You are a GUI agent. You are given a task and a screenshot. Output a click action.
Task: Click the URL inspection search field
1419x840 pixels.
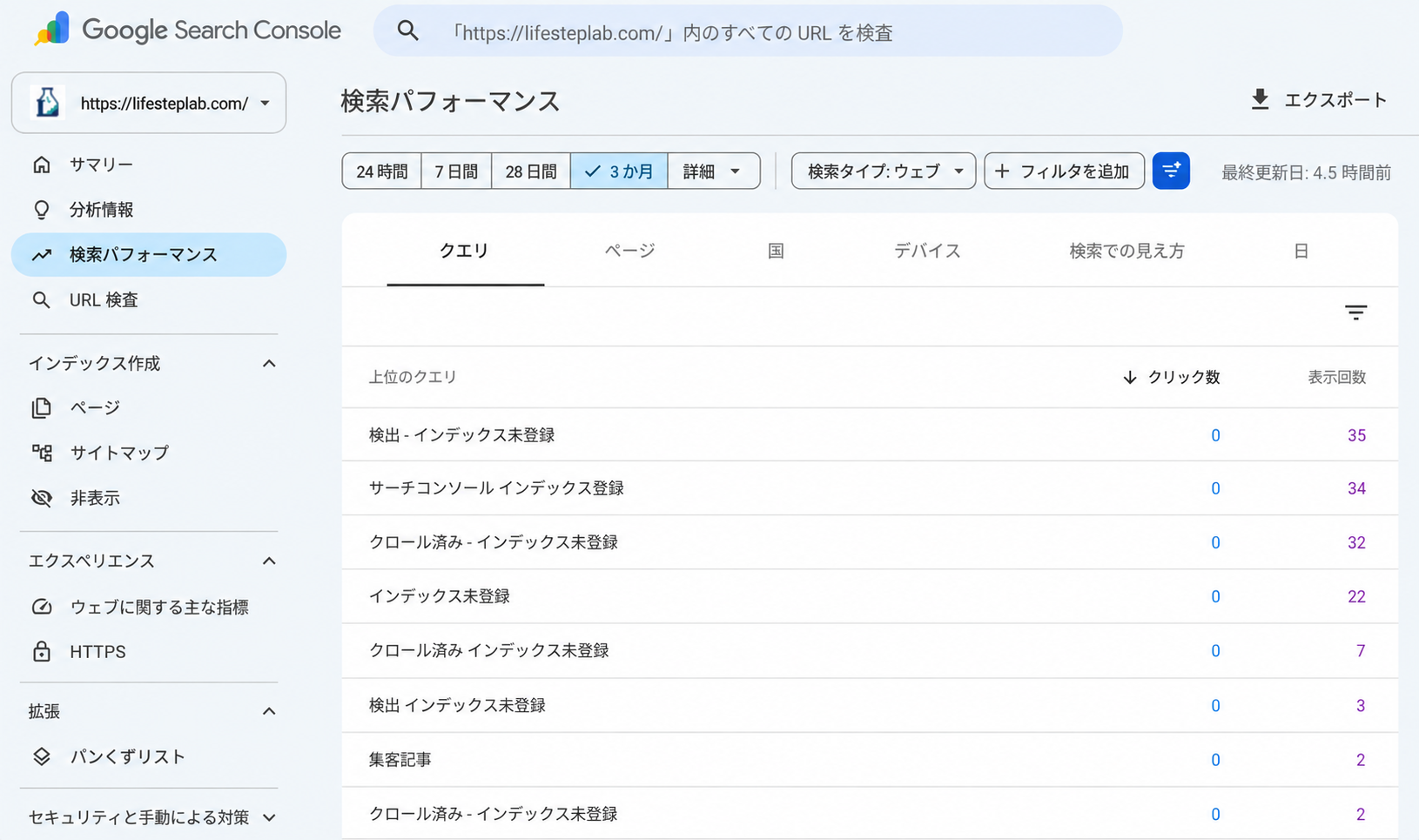(x=748, y=31)
